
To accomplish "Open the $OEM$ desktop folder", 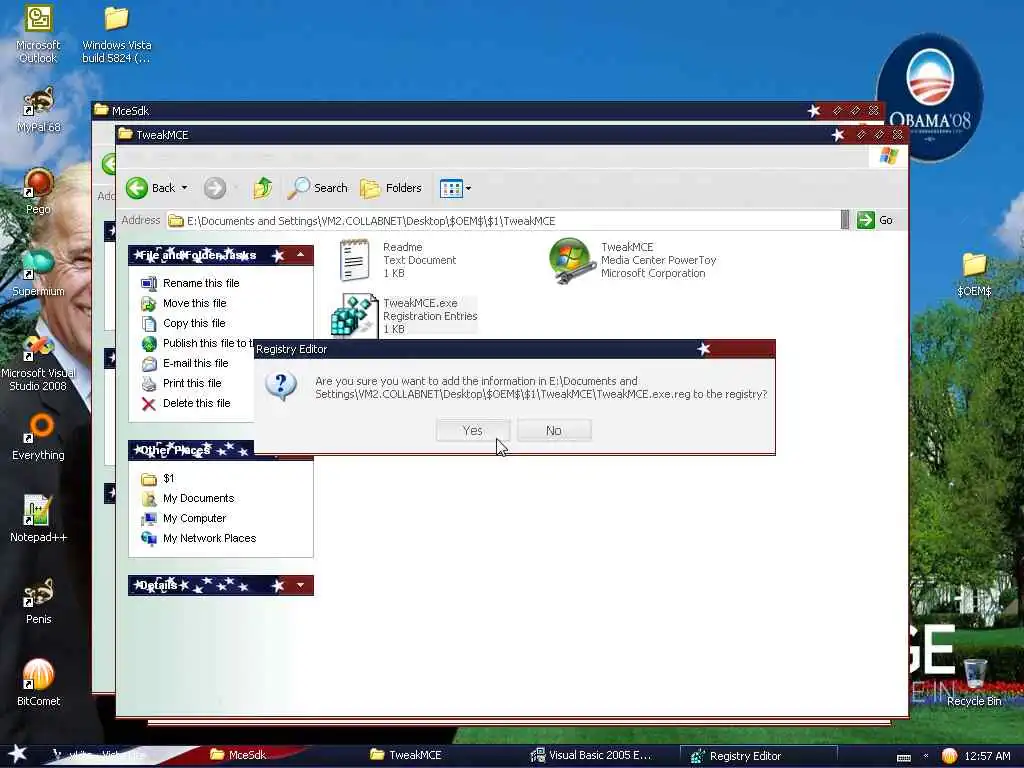I will point(974,274).
